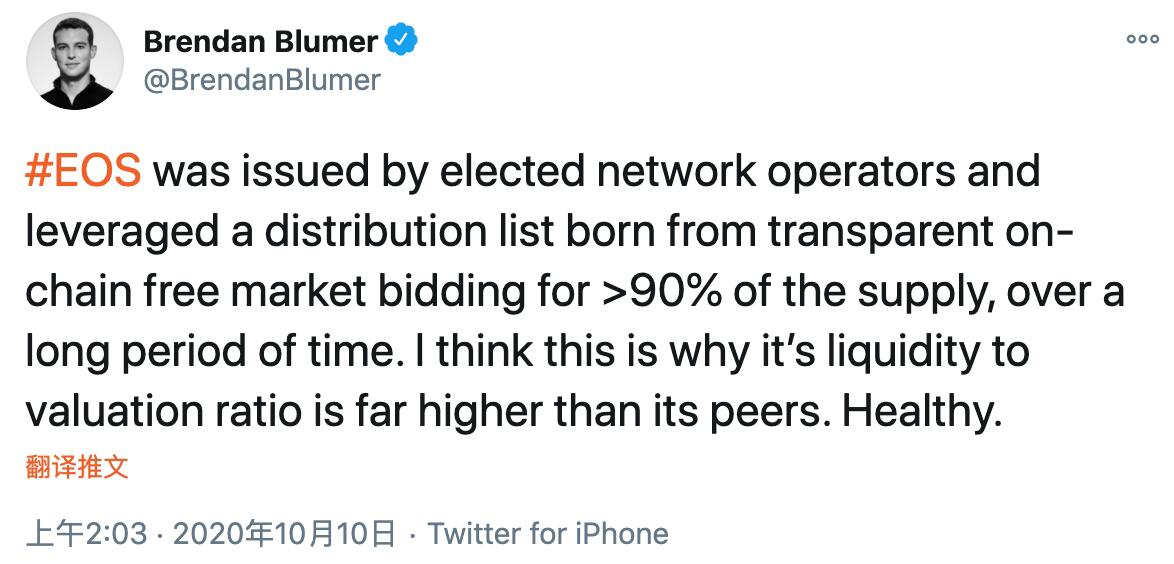Viewport: 1174px width, 564px height.
Task: Click the word "Healthy." ending the tweet
Action: click(x=919, y=411)
